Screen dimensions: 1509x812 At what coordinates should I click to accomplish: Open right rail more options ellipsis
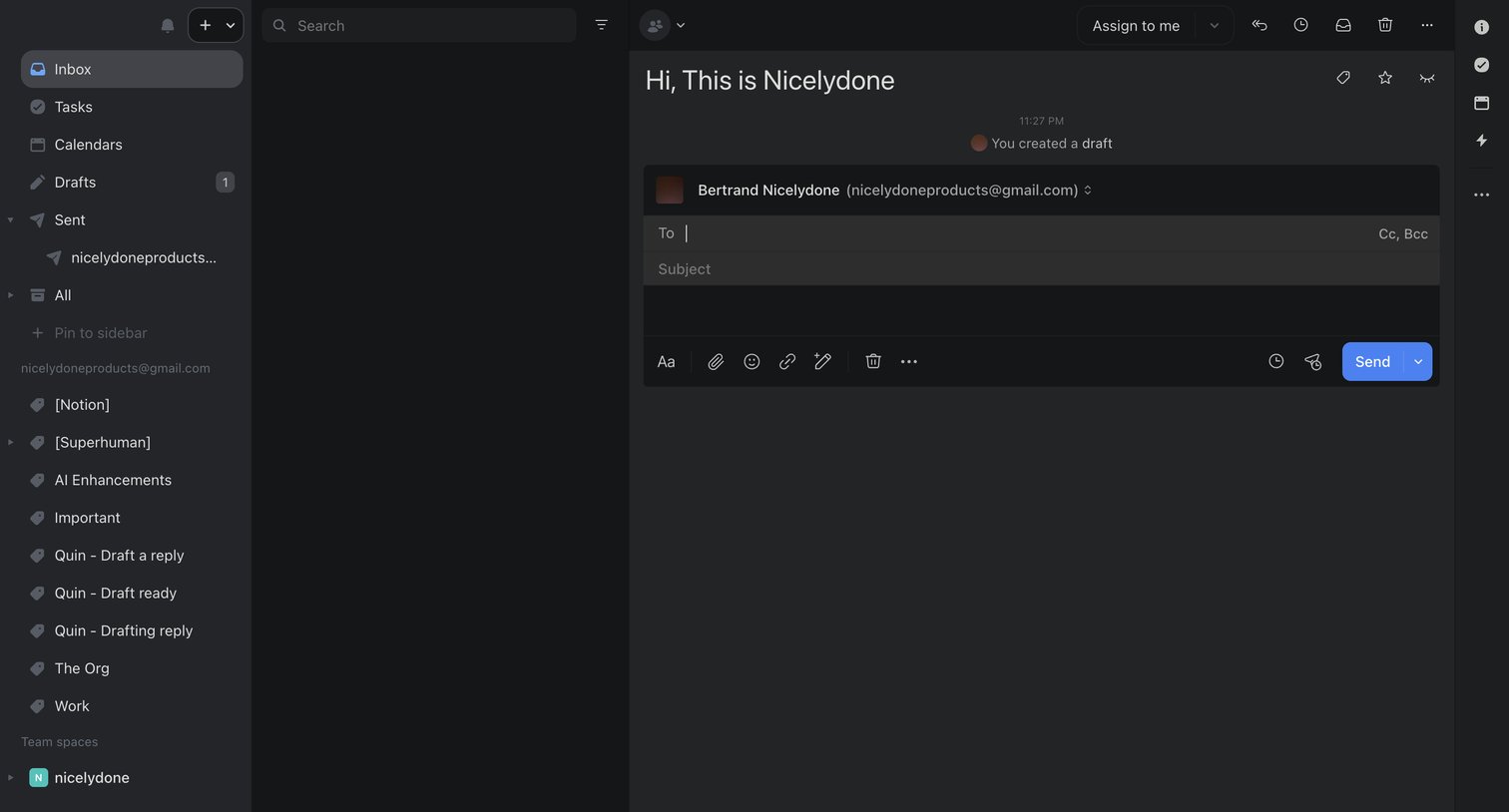tap(1482, 195)
